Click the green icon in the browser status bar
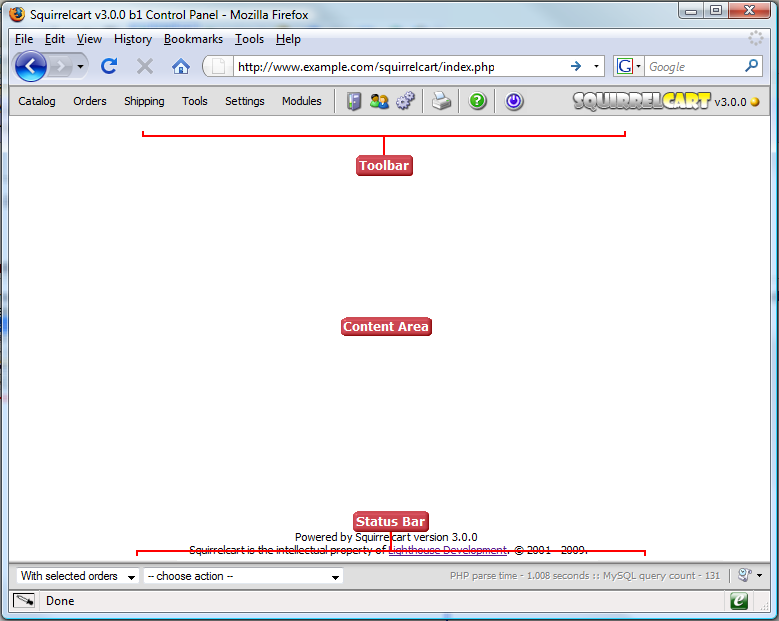The image size is (779, 621). (739, 601)
